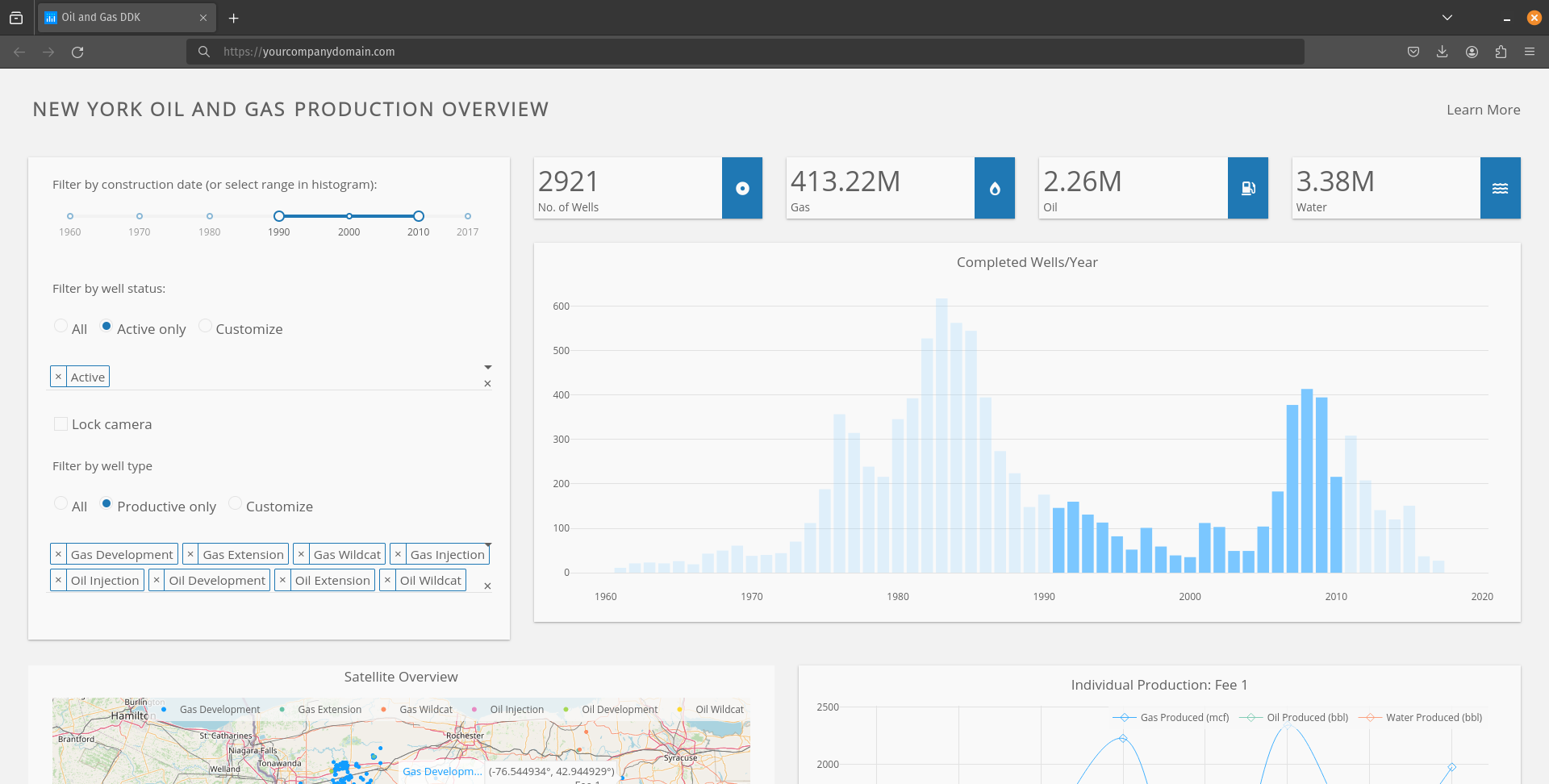Click the Learn More link

pyautogui.click(x=1483, y=110)
